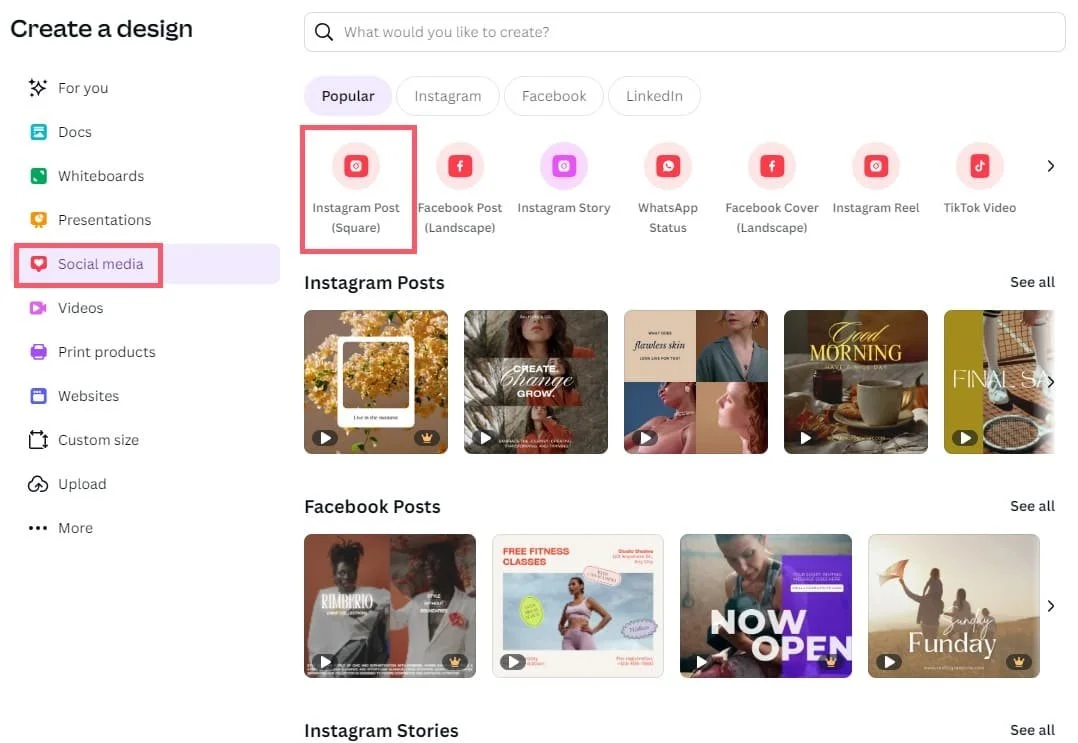Toggle the Instagram filter pill
The height and width of the screenshot is (743, 1078).
[447, 96]
